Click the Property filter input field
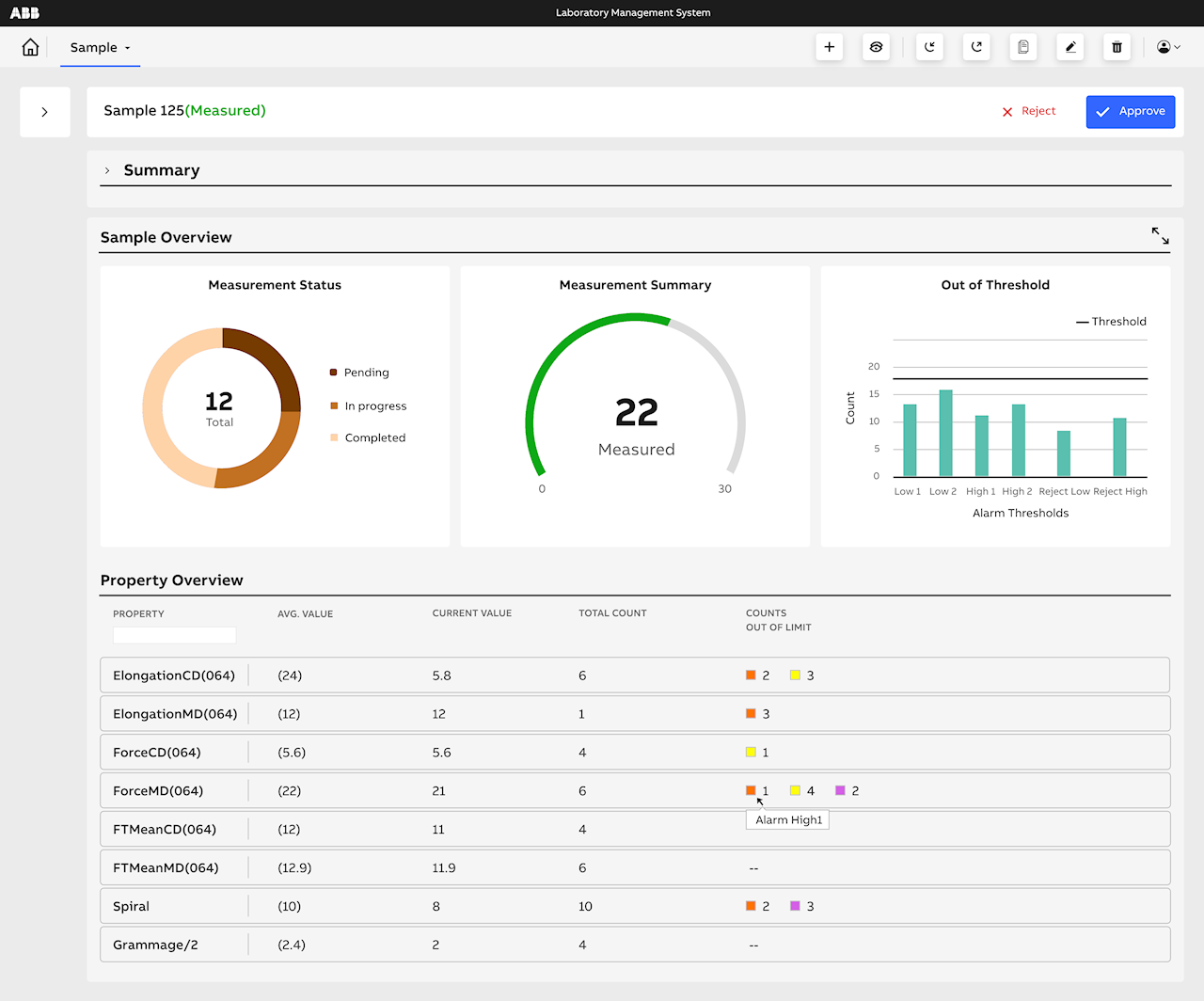The image size is (1204, 1001). (x=174, y=635)
